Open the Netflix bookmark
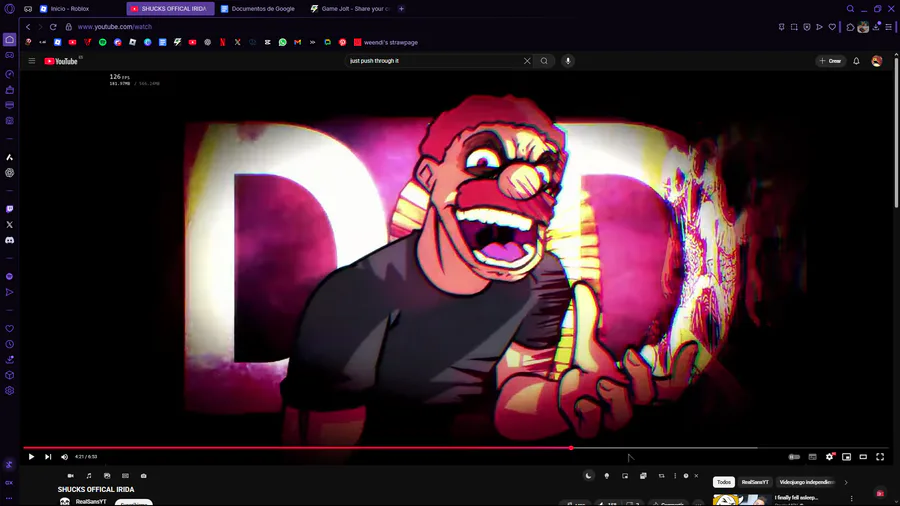Screen dimensions: 900x506 pos(223,42)
